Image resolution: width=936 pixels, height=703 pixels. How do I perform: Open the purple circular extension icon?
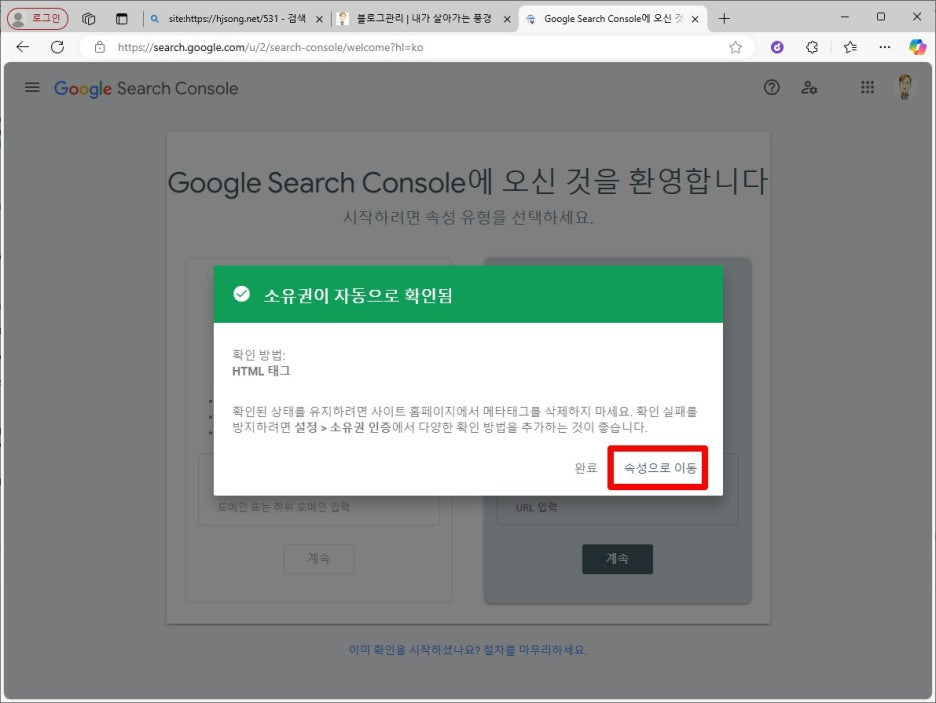777,47
